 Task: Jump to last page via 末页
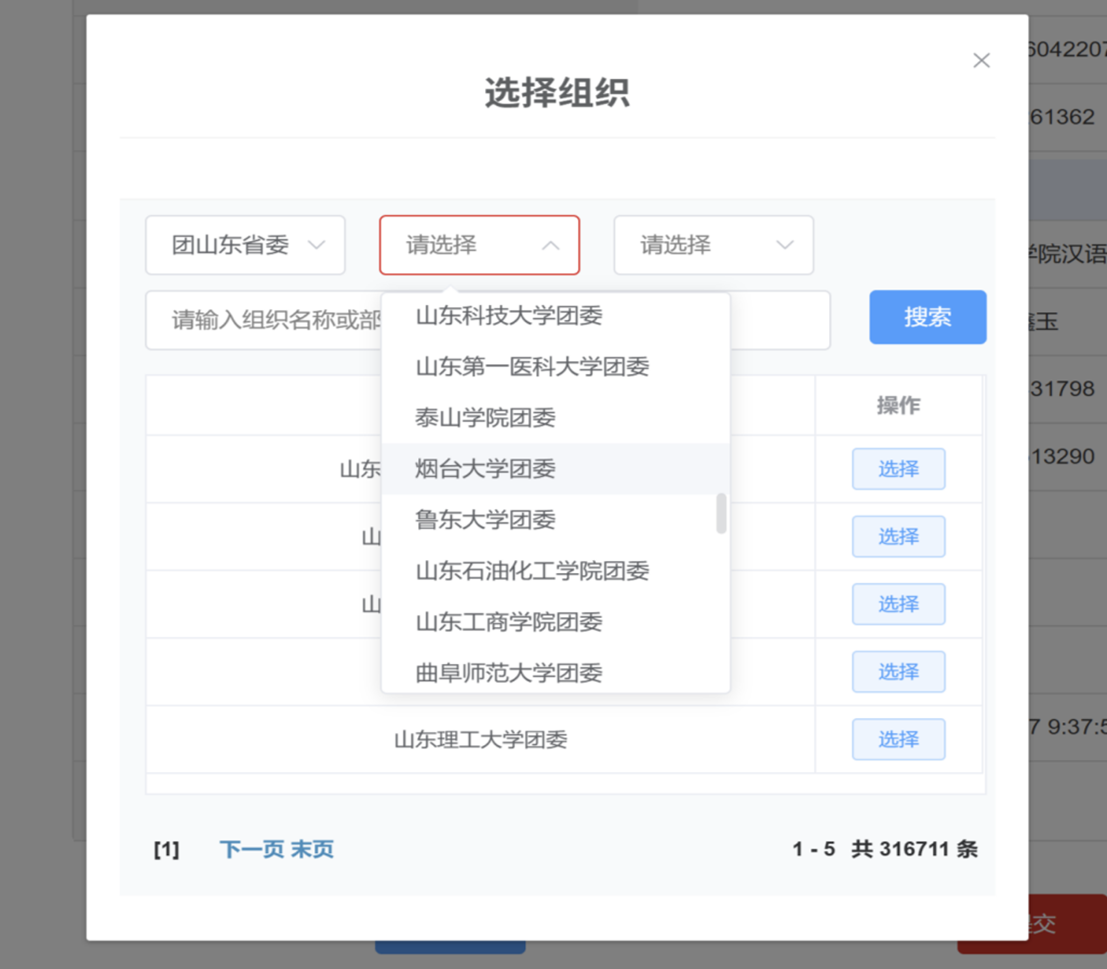click(x=312, y=849)
